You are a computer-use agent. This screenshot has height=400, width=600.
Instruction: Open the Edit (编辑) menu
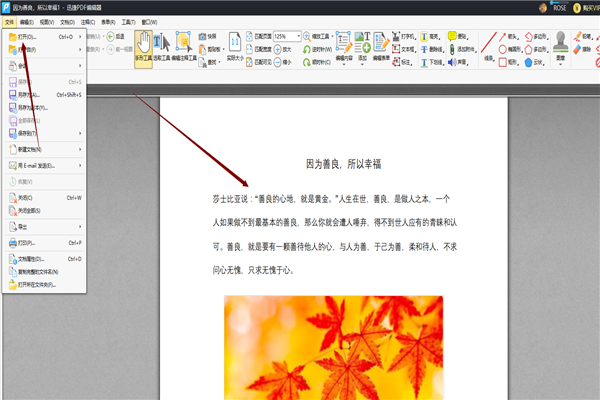coord(26,22)
